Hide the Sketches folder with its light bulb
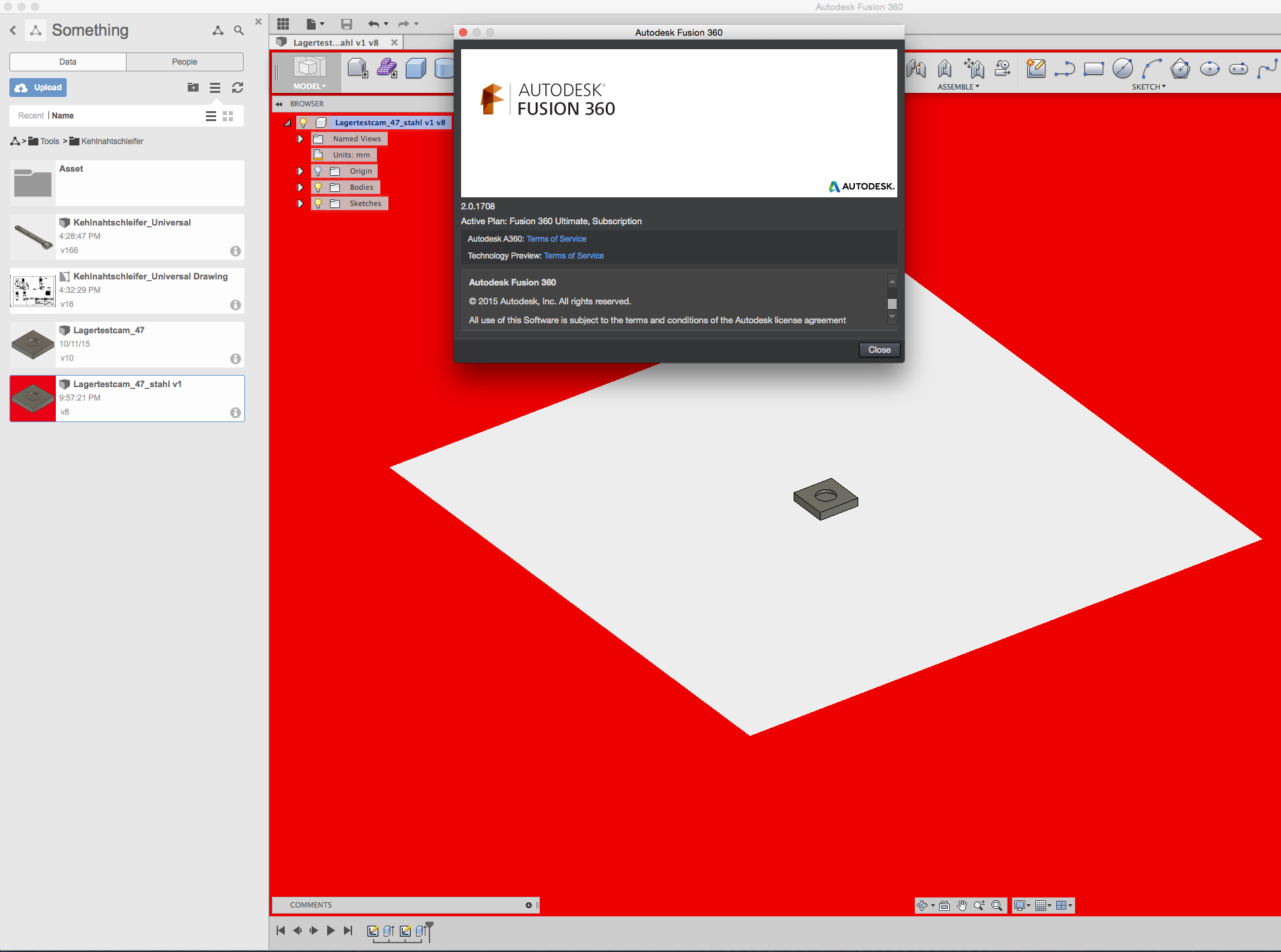The width and height of the screenshot is (1281, 952). (318, 203)
